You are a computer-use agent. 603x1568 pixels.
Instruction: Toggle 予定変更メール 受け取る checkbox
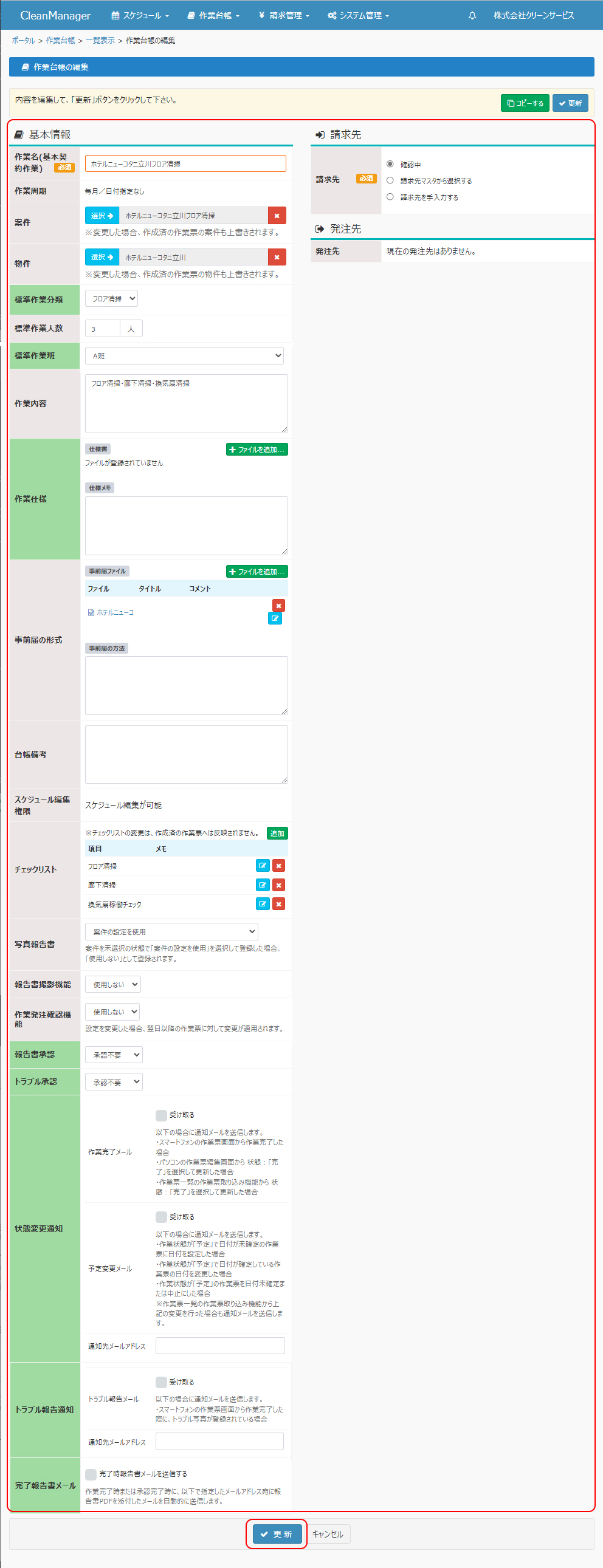point(162,1217)
